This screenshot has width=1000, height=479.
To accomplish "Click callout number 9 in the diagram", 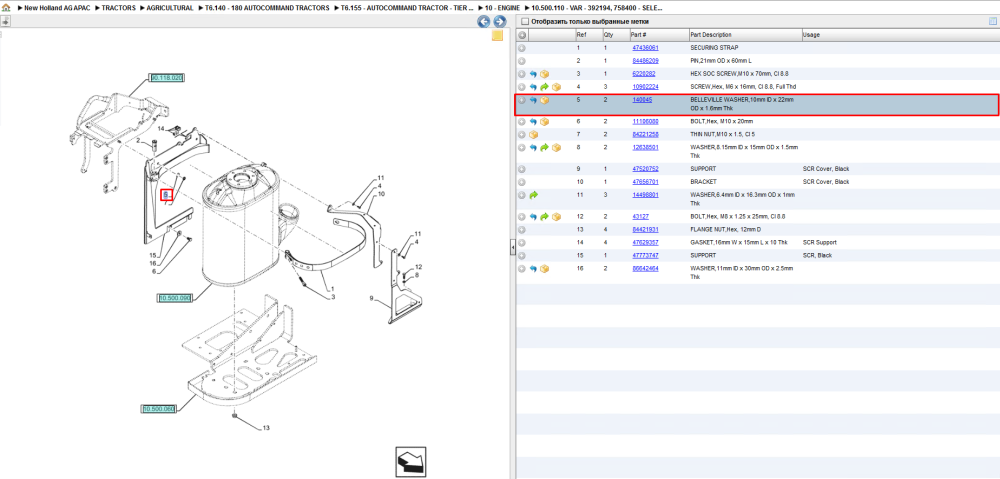I will 372,298.
